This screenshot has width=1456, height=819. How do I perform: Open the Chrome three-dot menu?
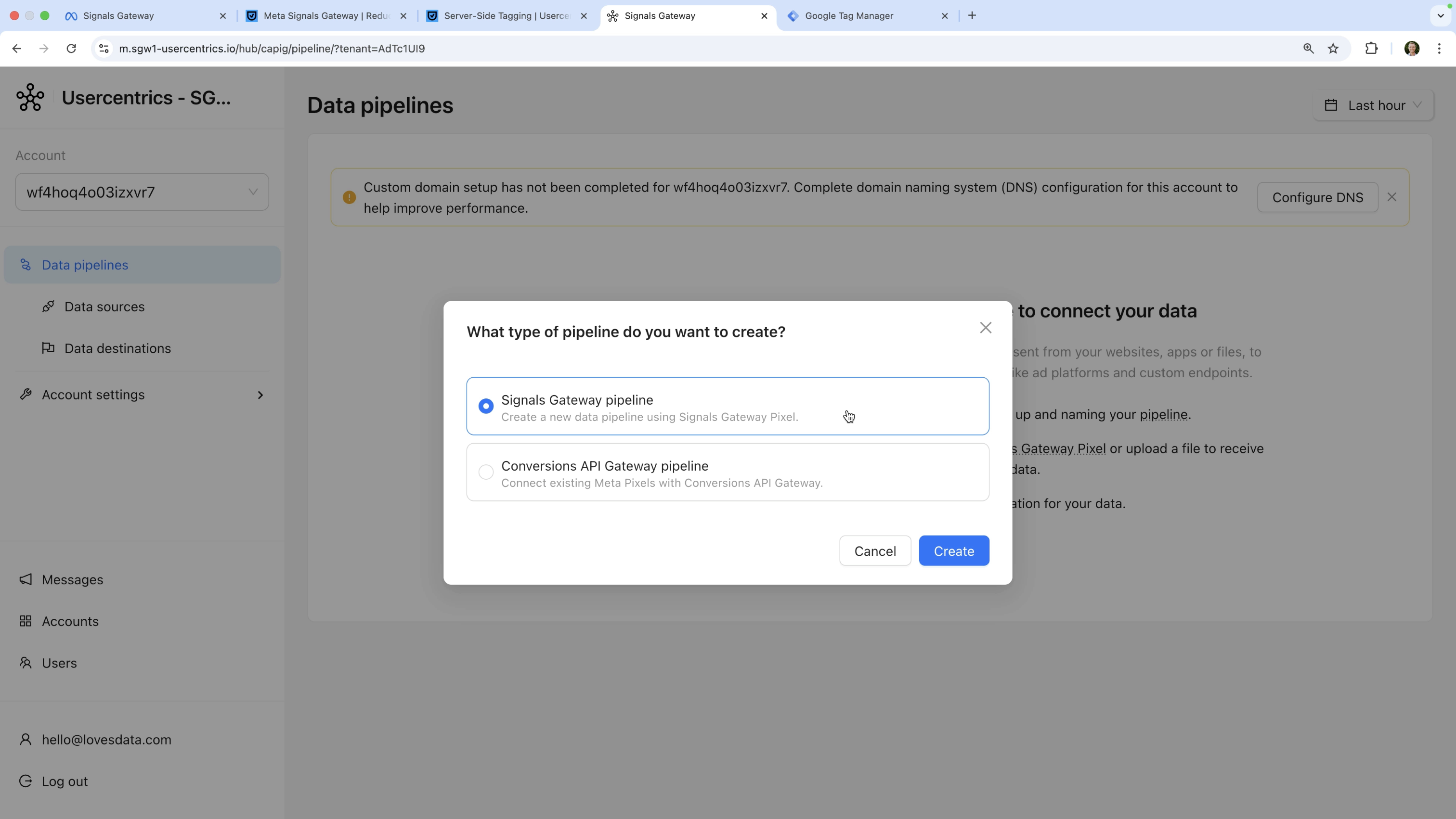click(1439, 49)
